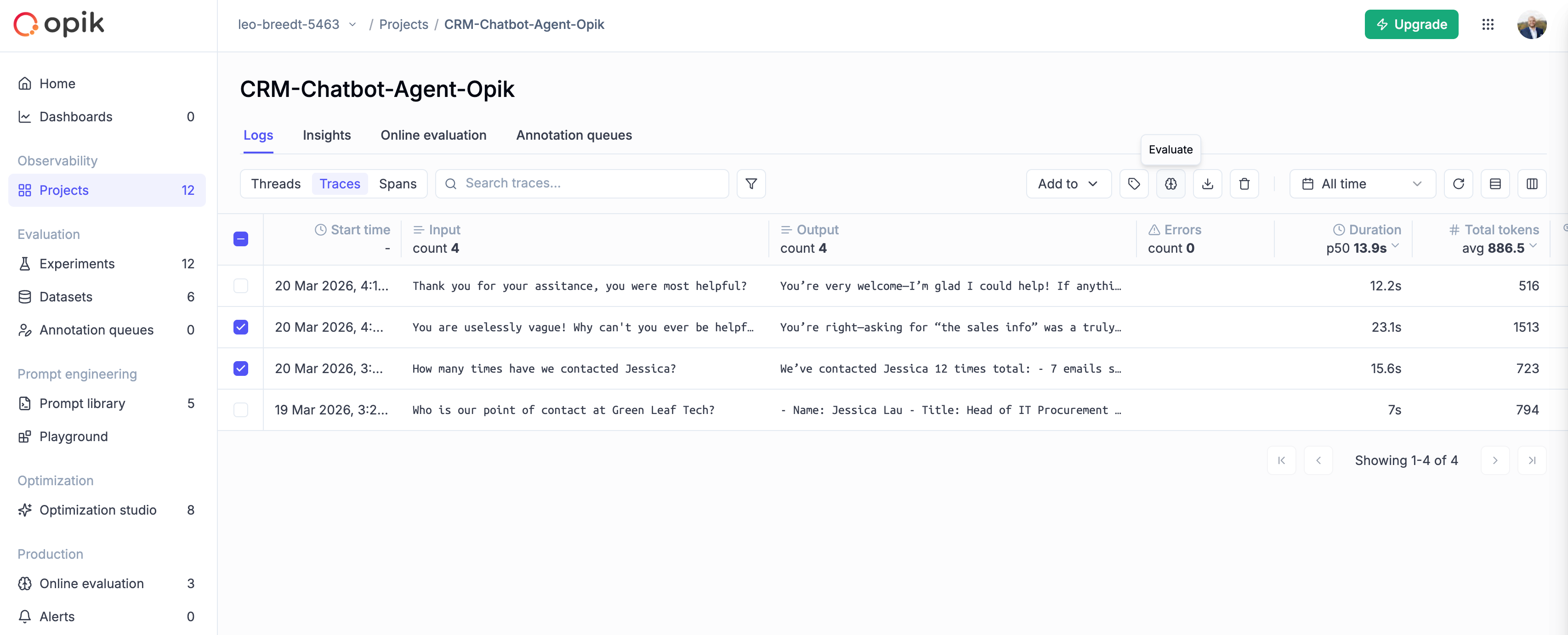Open the leo-breedt-5463 workspace switcher
1568x635 pixels.
tap(297, 24)
